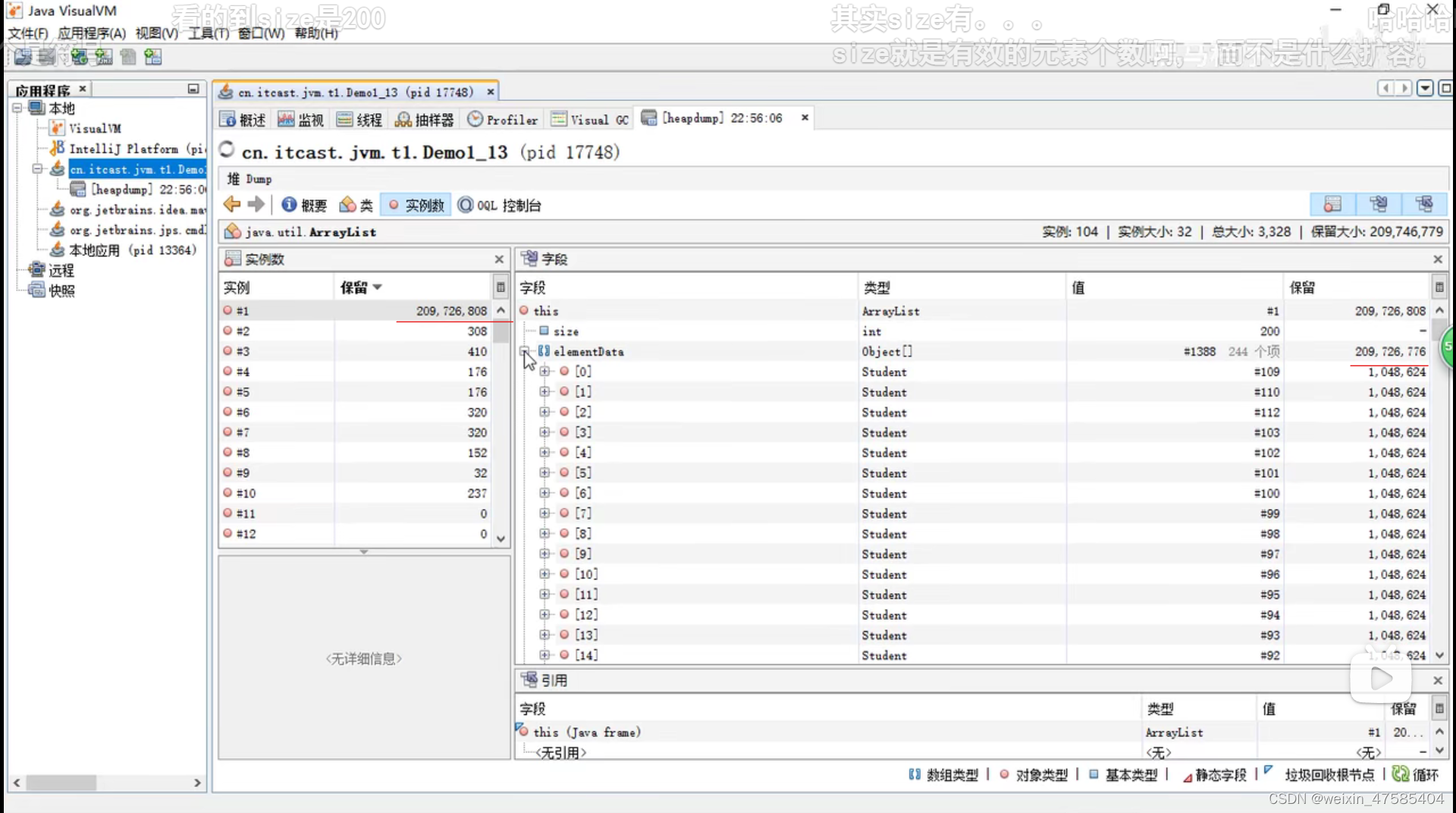Click the 类型 column header in fields panel
The image size is (1456, 813).
click(x=962, y=287)
